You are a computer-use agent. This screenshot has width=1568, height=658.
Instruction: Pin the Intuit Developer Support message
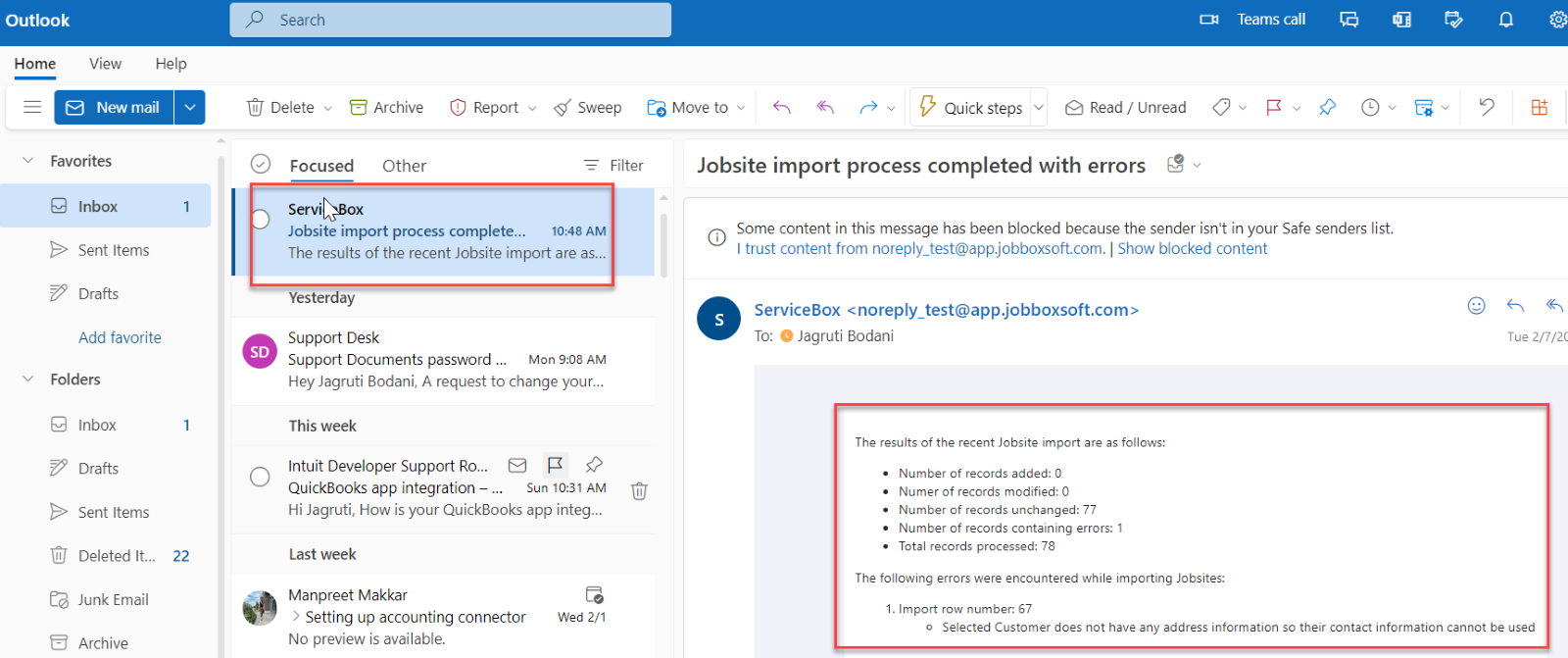[x=594, y=465]
